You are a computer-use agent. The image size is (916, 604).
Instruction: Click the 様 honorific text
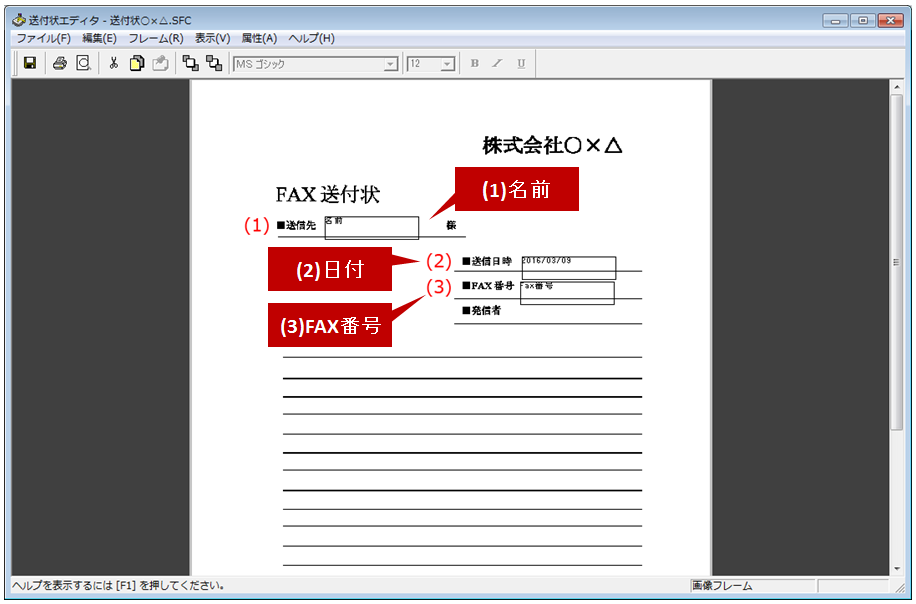[x=451, y=225]
